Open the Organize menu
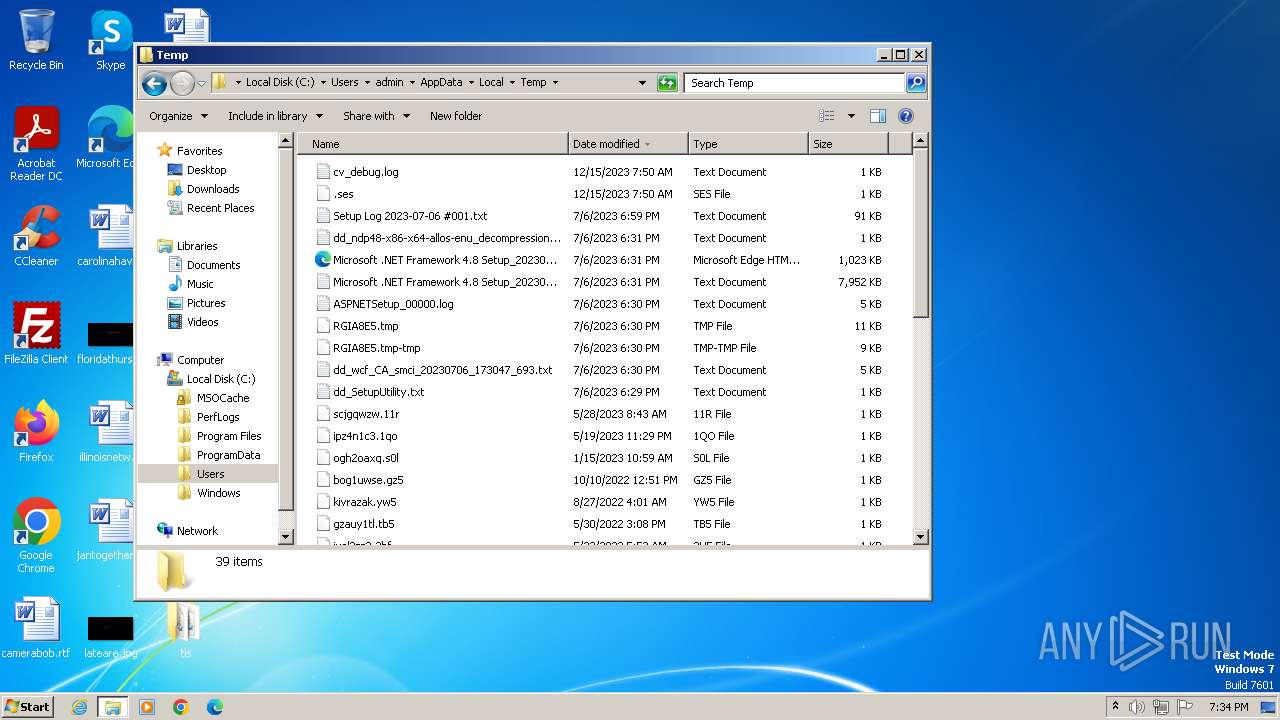1280x720 pixels. coord(178,116)
